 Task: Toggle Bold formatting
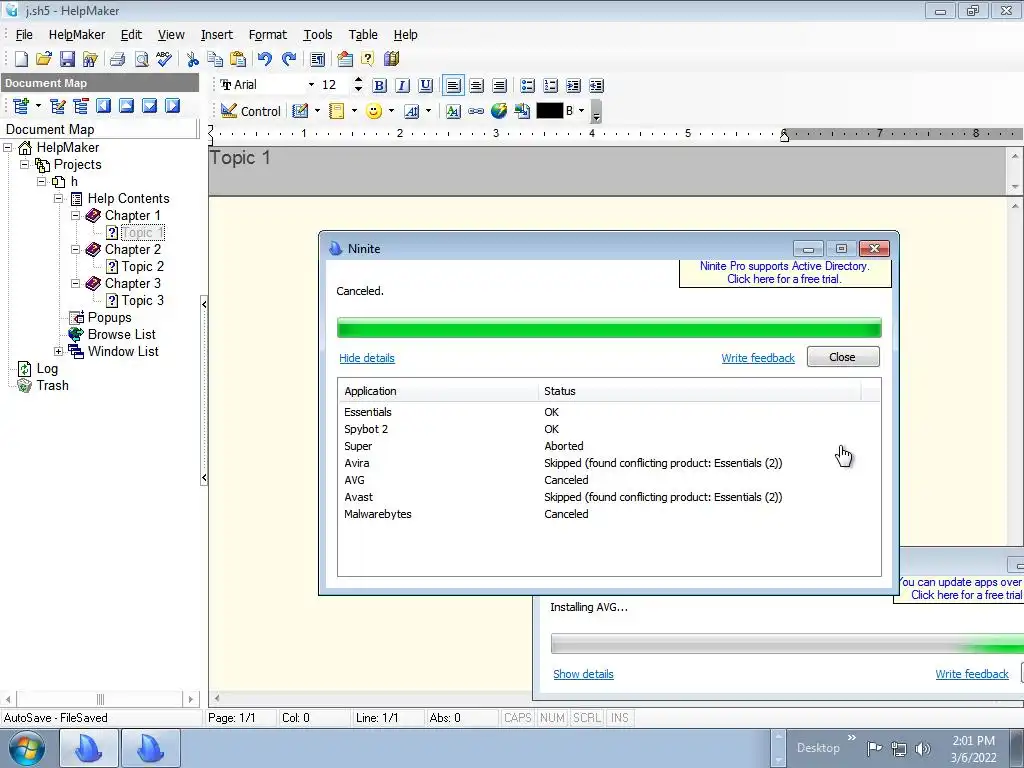379,86
